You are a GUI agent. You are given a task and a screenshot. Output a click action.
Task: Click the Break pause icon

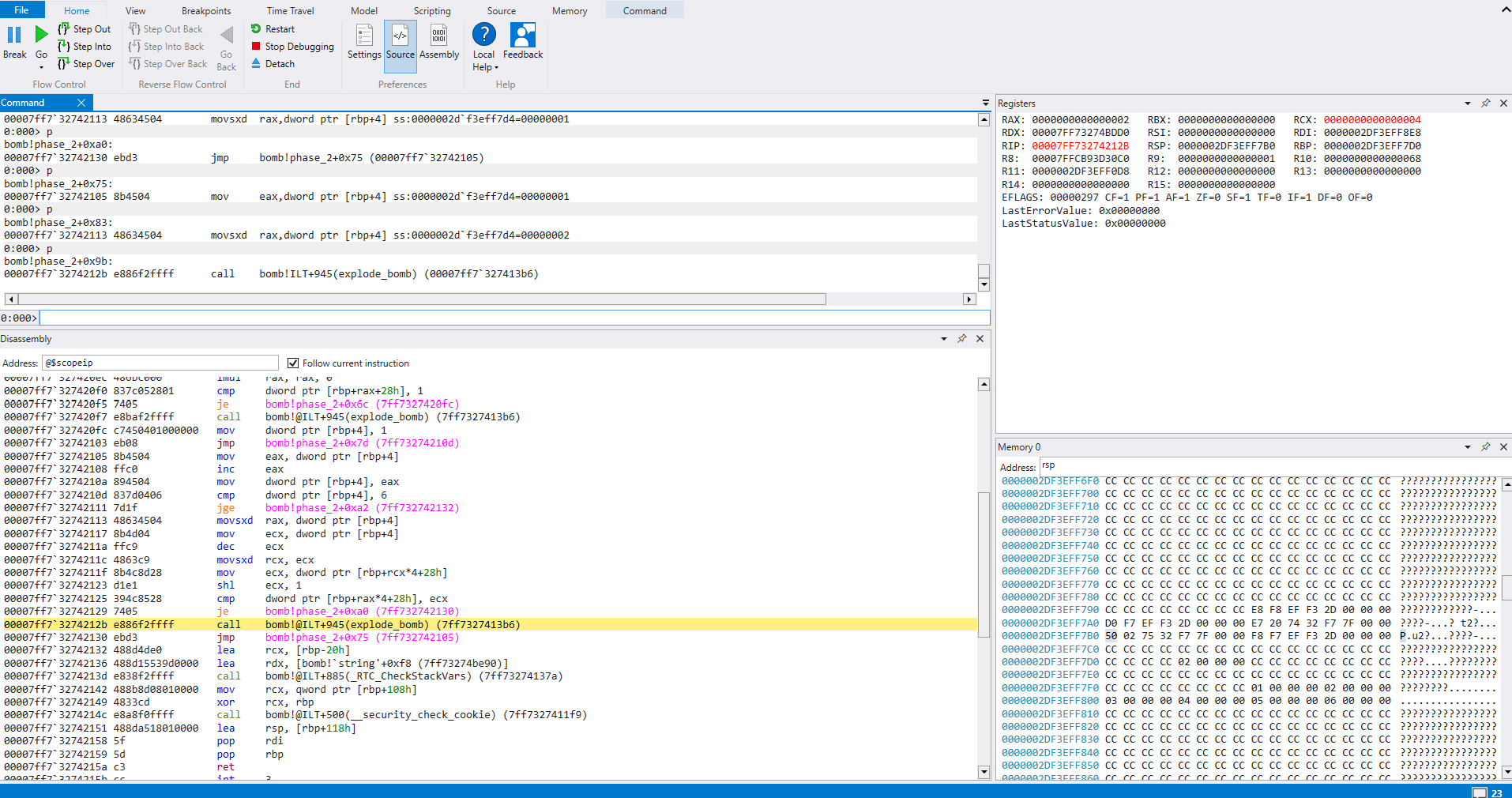click(14, 36)
